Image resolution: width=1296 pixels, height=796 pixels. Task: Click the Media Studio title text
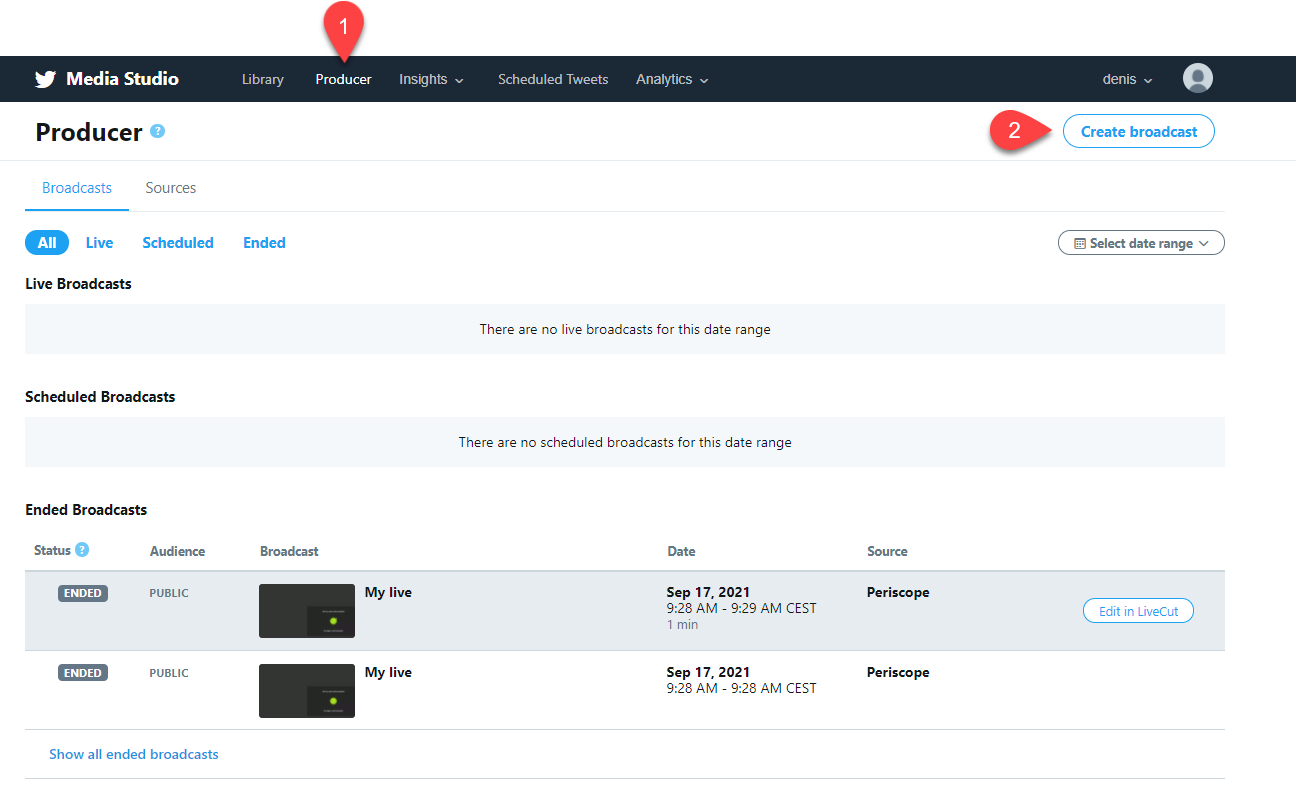pos(122,79)
